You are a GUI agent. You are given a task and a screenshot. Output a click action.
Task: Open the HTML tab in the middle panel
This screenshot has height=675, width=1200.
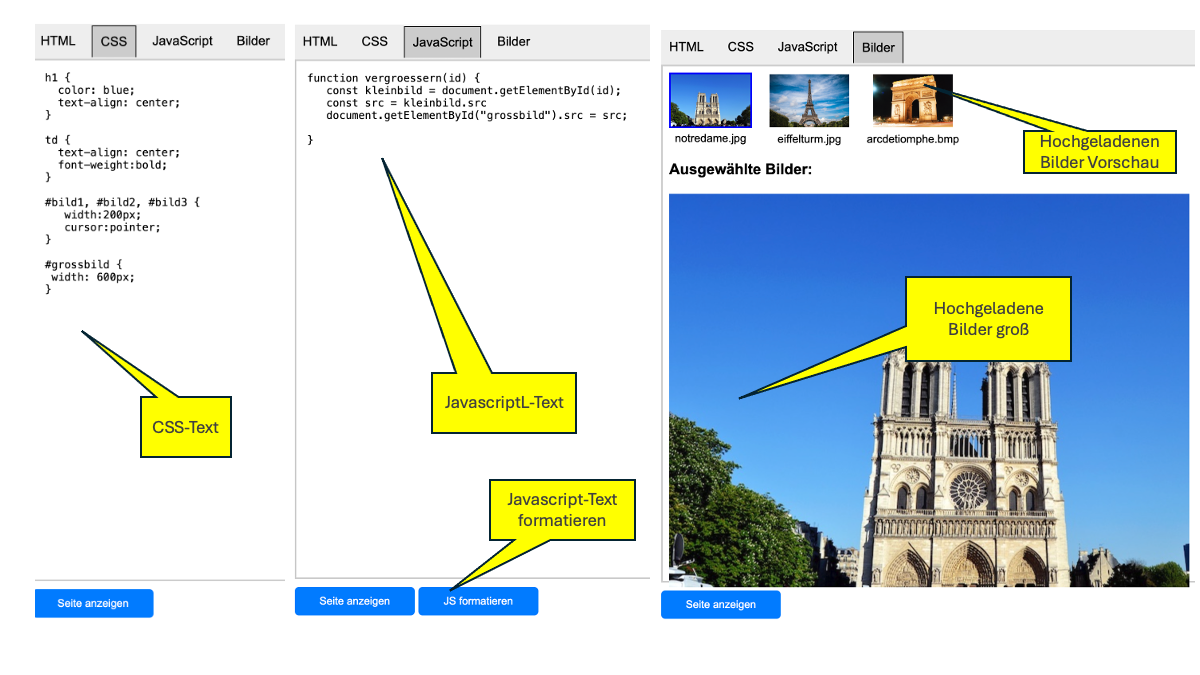click(x=320, y=41)
